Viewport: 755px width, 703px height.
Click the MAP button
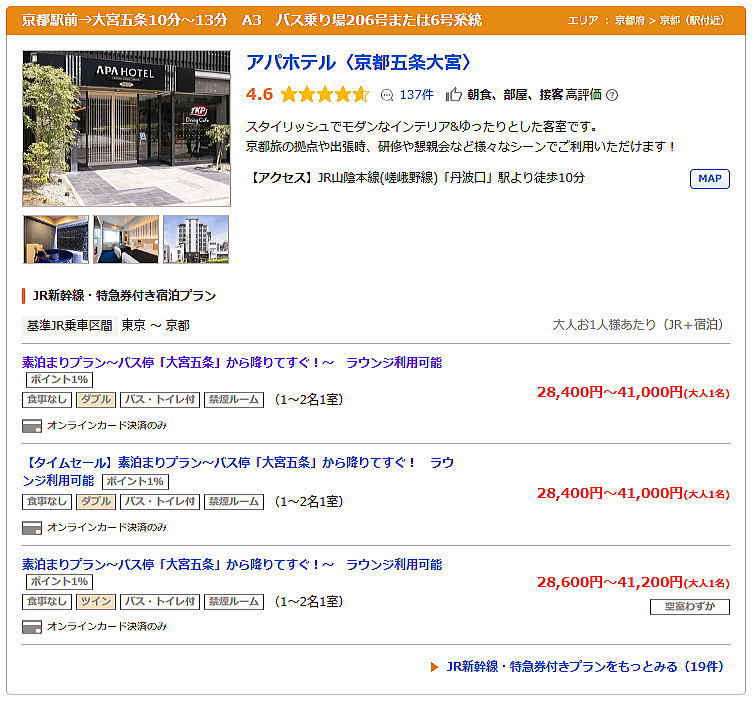click(710, 179)
